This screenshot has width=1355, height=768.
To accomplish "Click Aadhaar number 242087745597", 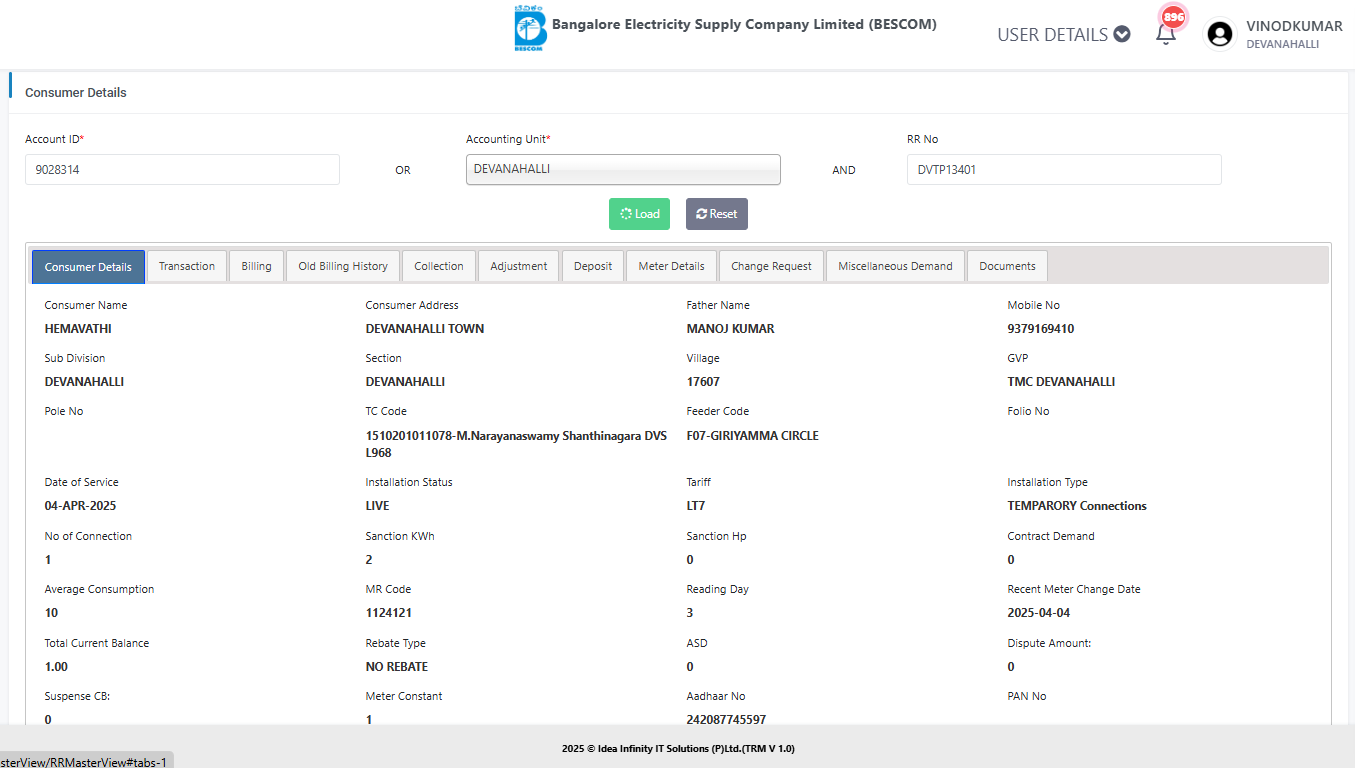I will [727, 720].
